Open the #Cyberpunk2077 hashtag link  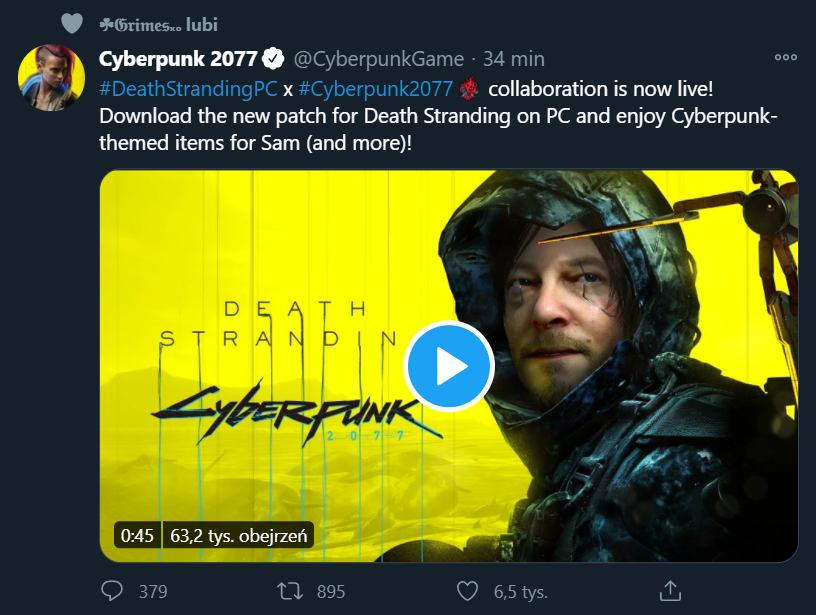click(x=376, y=88)
